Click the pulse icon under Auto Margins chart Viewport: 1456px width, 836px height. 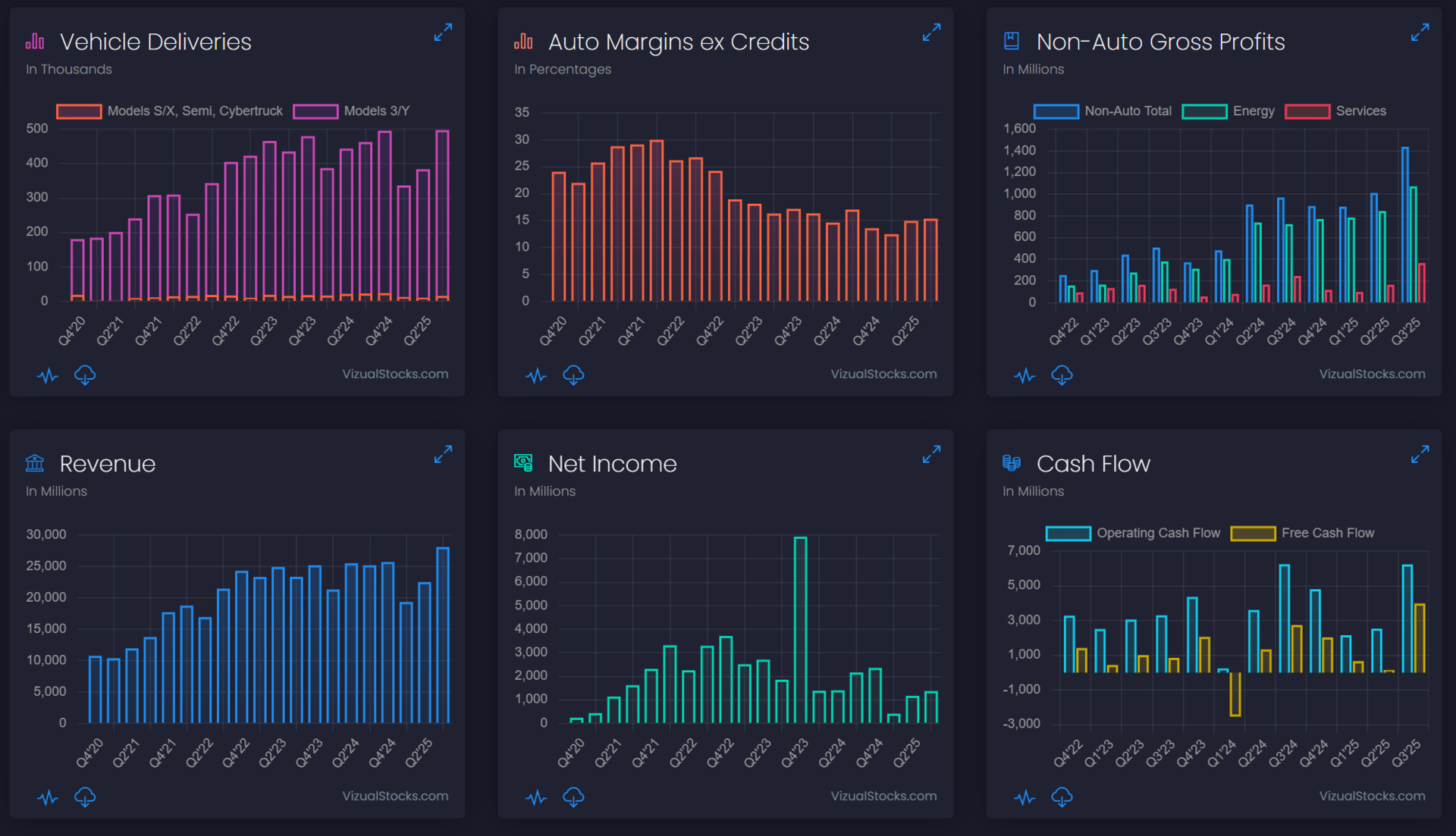pos(536,374)
